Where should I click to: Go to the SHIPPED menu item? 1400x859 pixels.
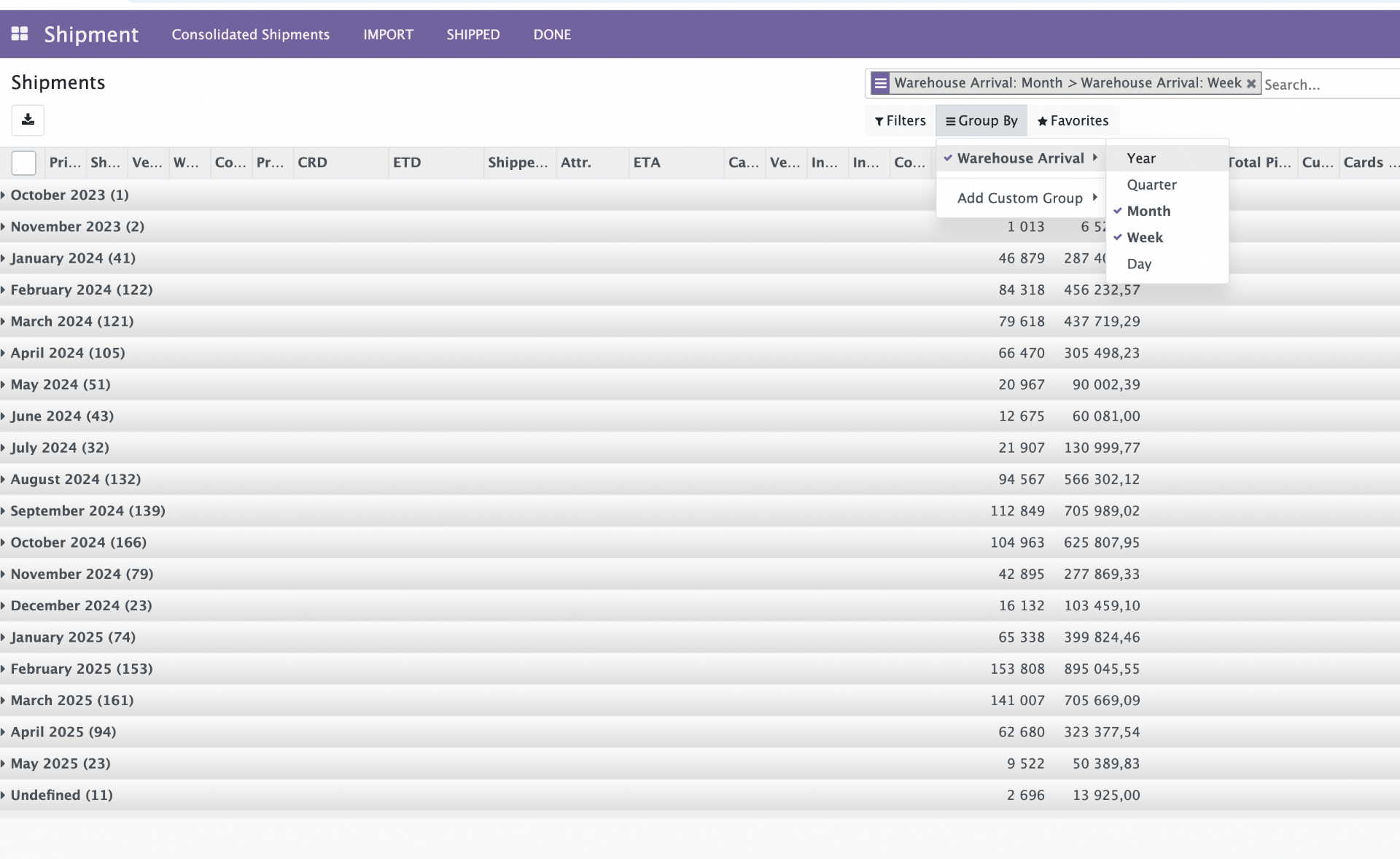tap(472, 35)
